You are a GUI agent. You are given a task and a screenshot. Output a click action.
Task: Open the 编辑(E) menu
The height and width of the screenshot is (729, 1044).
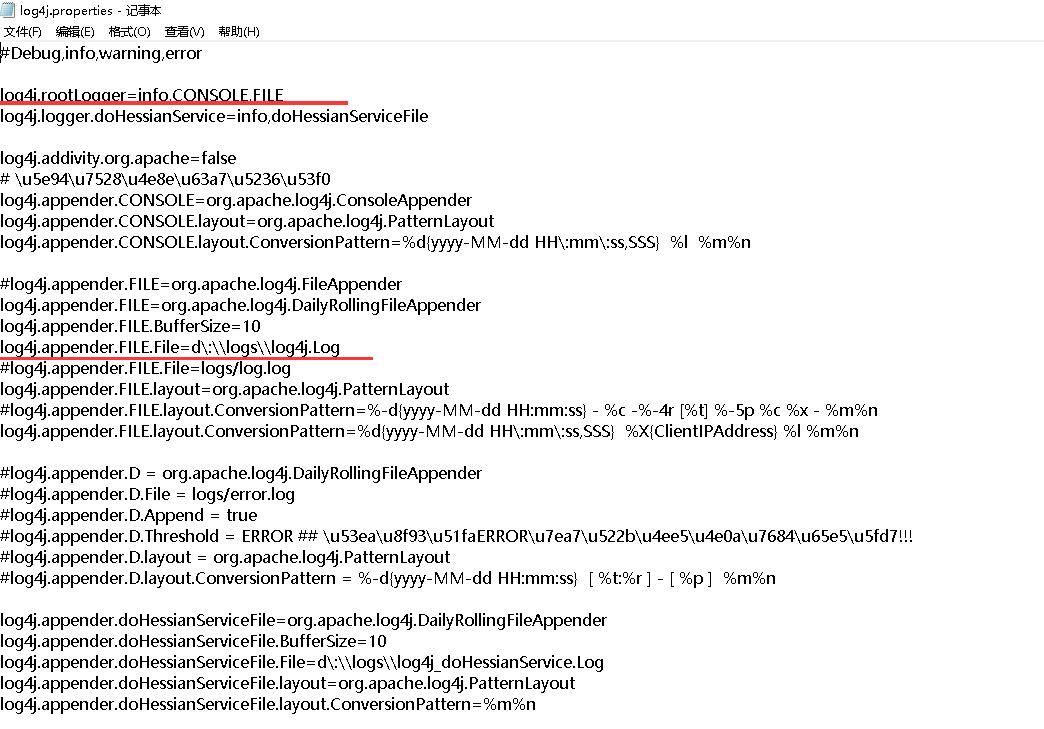tap(75, 31)
